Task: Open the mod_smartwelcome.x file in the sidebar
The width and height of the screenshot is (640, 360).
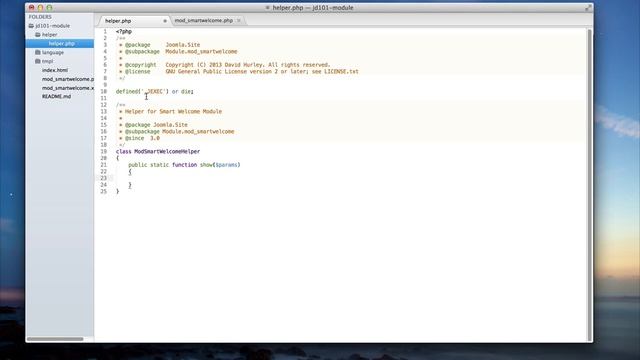Action: pos(68,88)
